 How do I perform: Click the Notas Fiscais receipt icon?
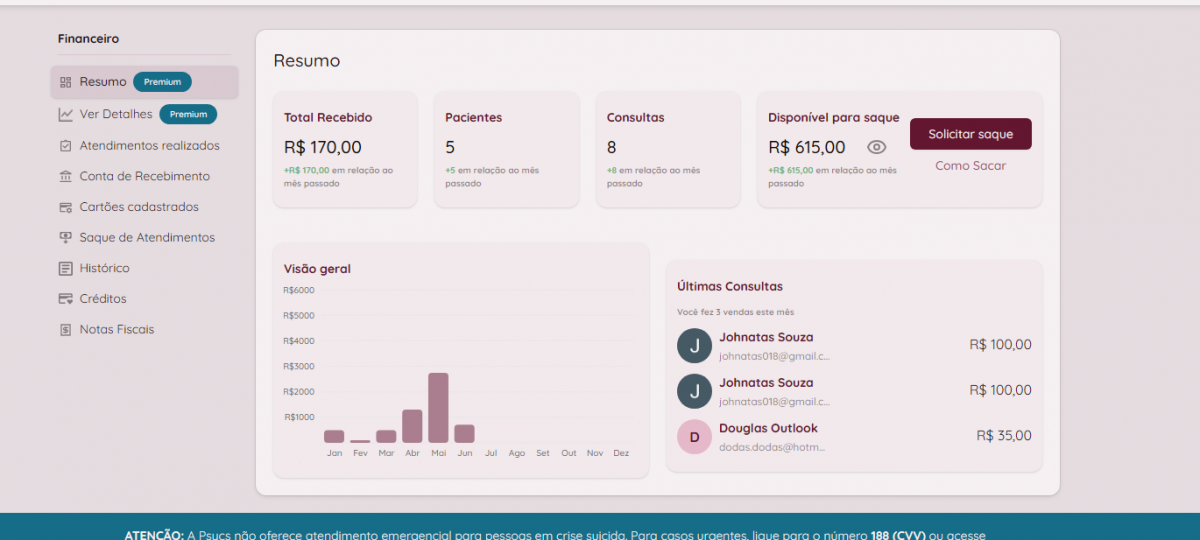click(x=65, y=329)
